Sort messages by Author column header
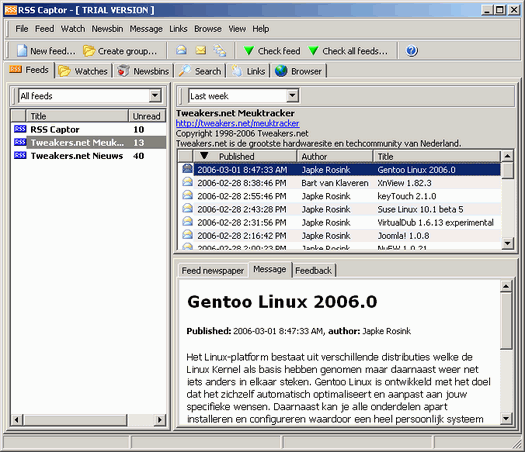Viewport: 525px width, 452px height. (335, 156)
